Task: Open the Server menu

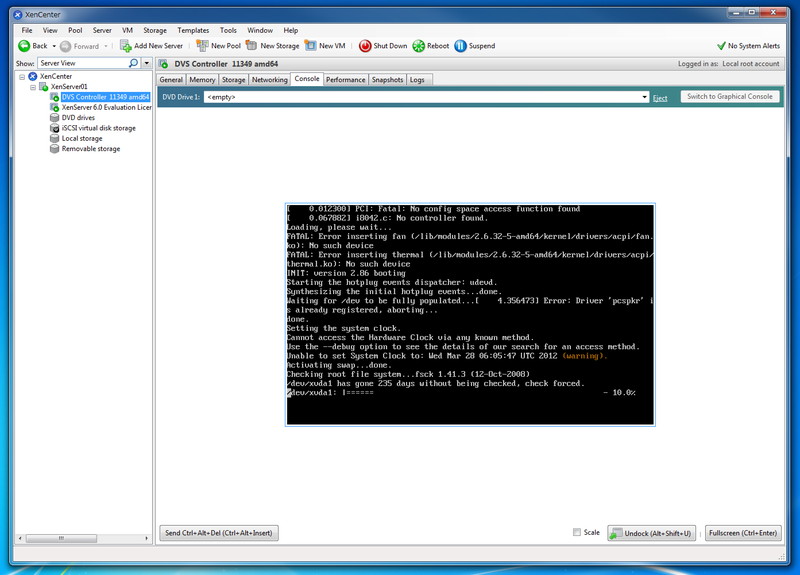Action: coord(102,30)
